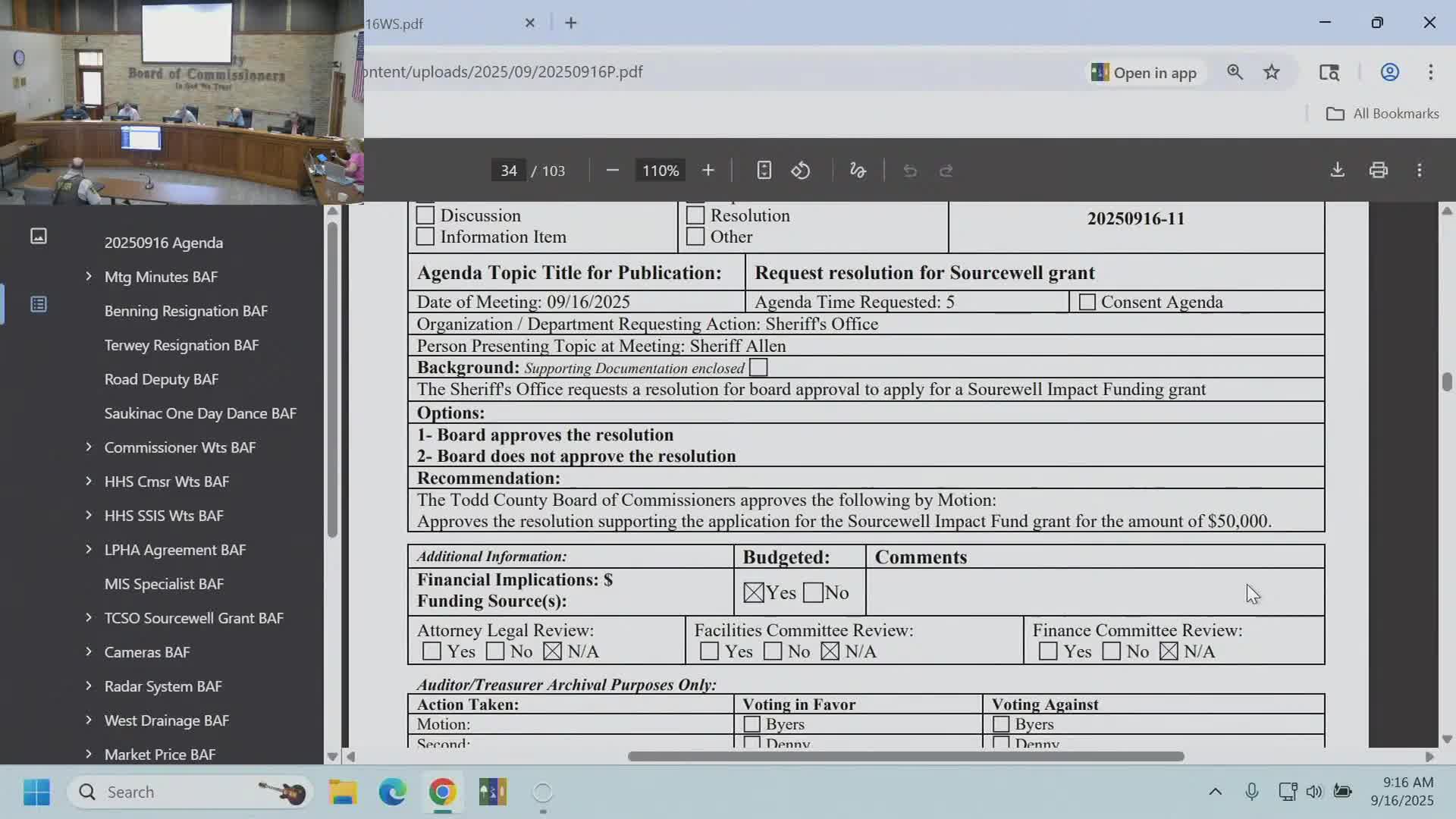Open a new browser tab

point(571,23)
